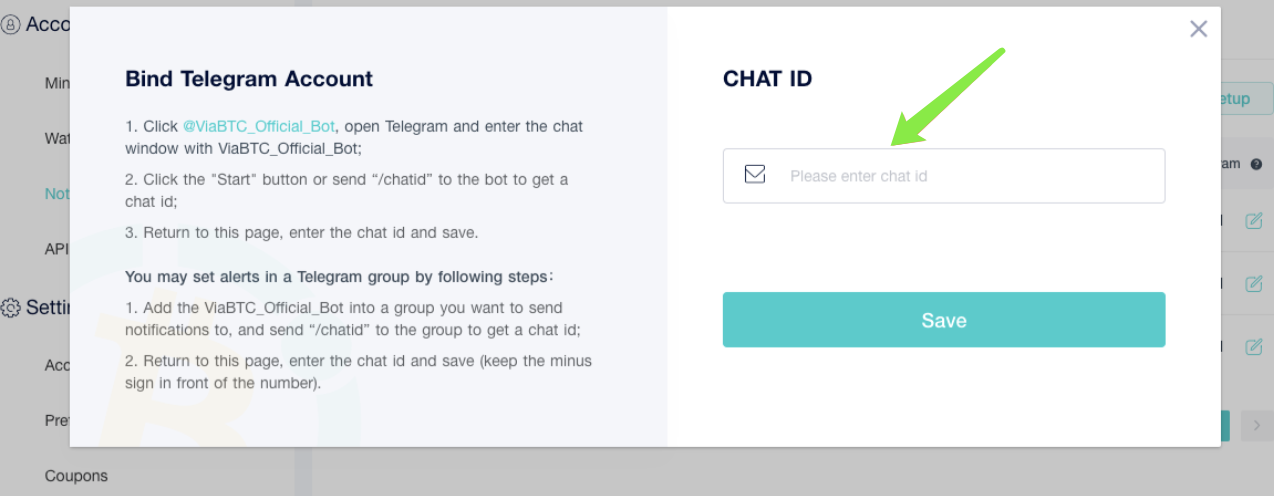Click the first edit pencil icon in table
Screen dimensions: 1274x496
pos(1253,221)
